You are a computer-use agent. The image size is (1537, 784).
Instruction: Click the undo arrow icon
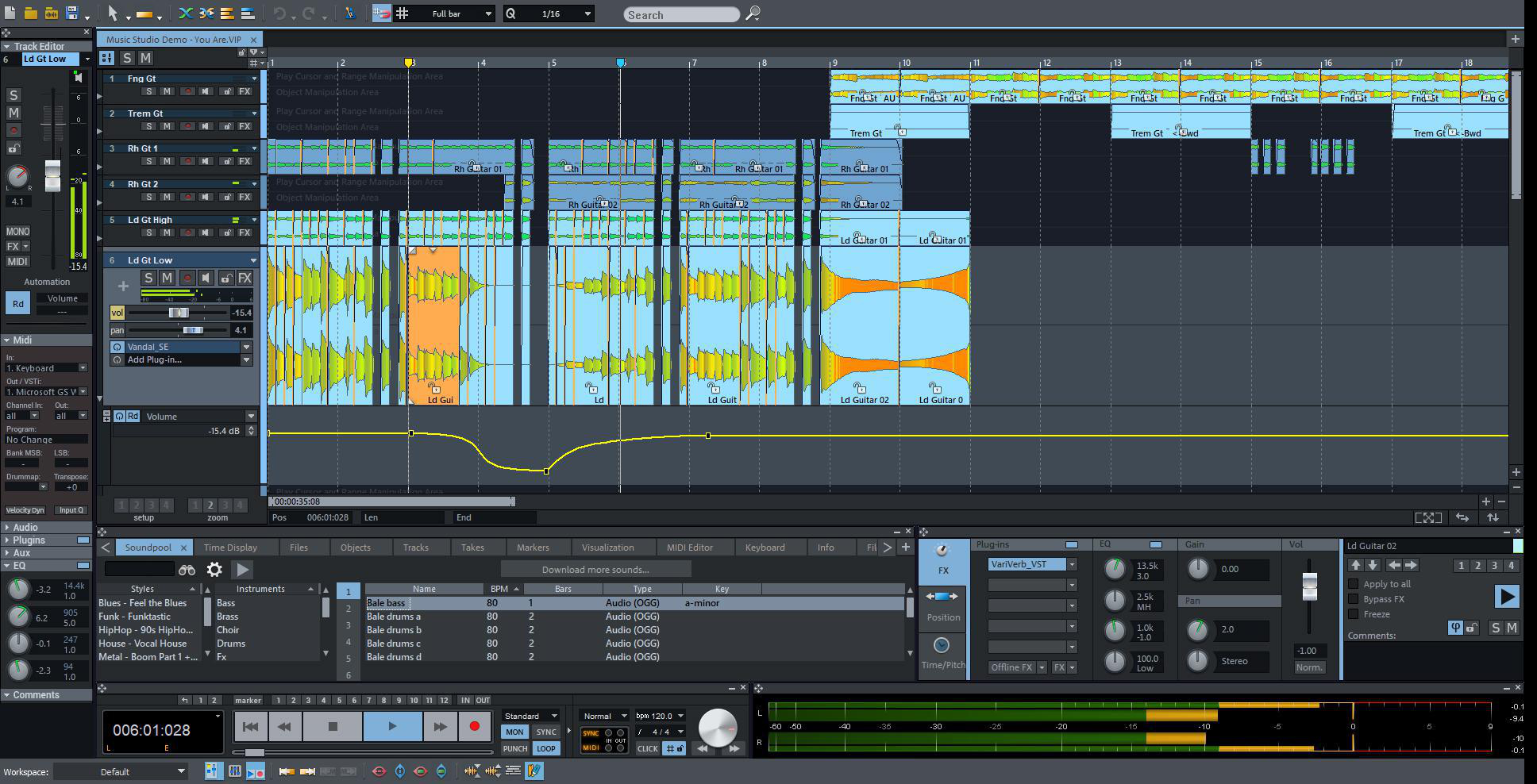[x=279, y=13]
